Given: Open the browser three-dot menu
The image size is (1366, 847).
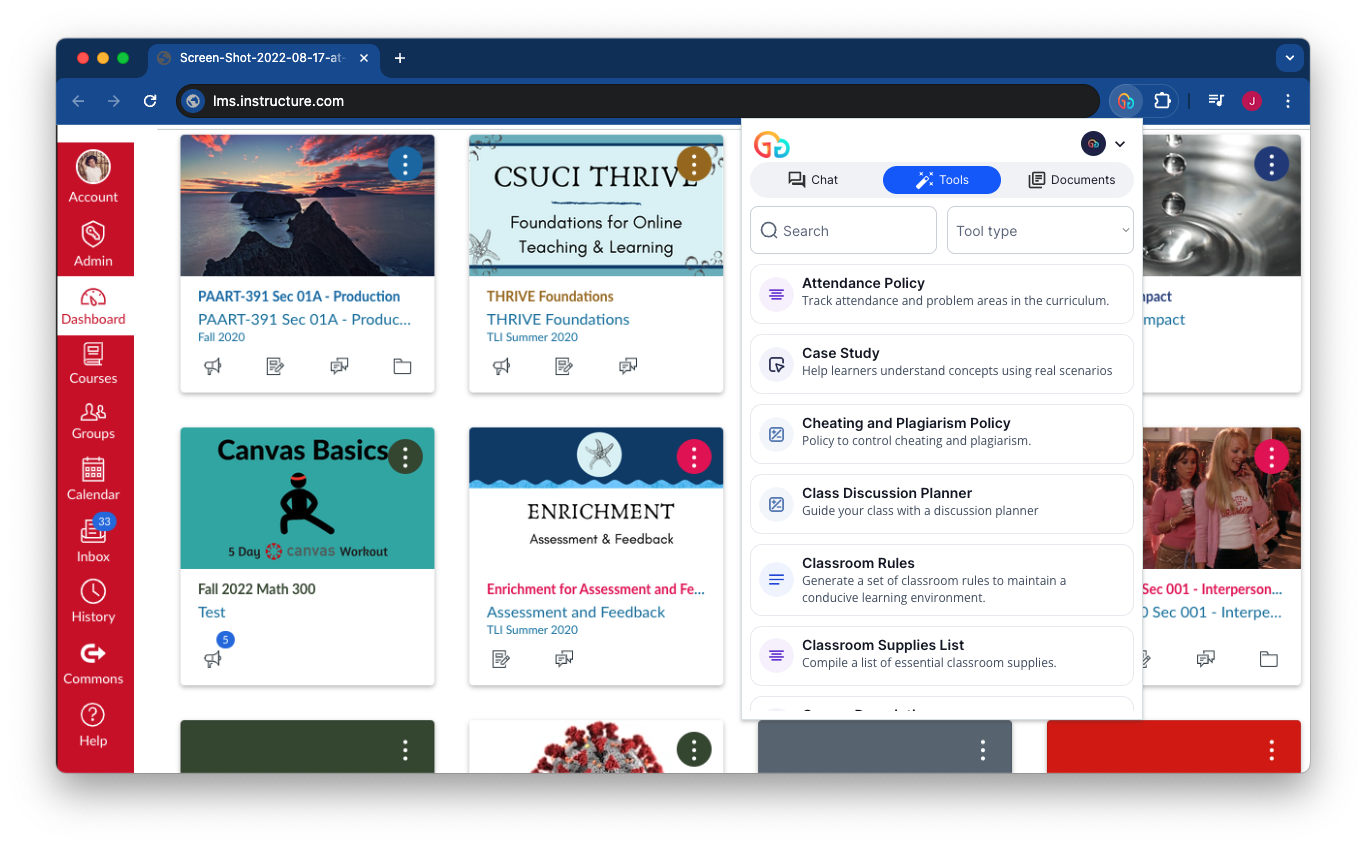Looking at the screenshot, I should (x=1288, y=101).
